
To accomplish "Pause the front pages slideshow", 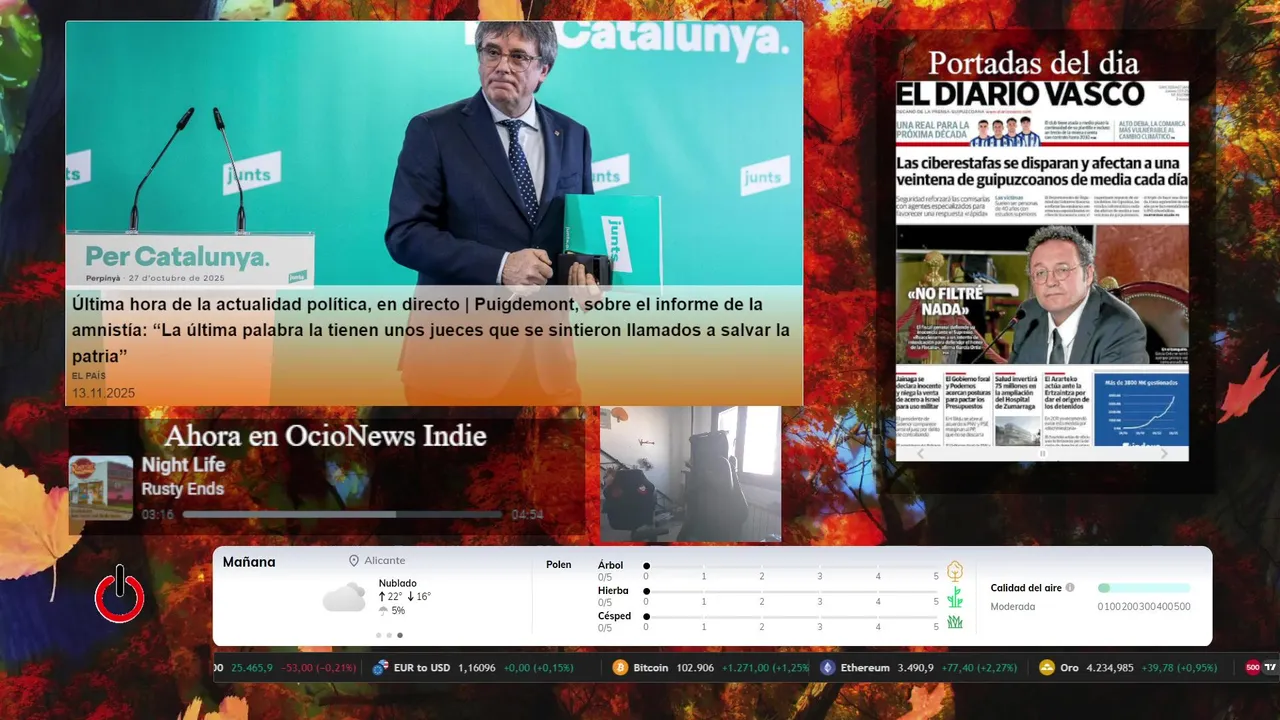I will [x=1042, y=453].
